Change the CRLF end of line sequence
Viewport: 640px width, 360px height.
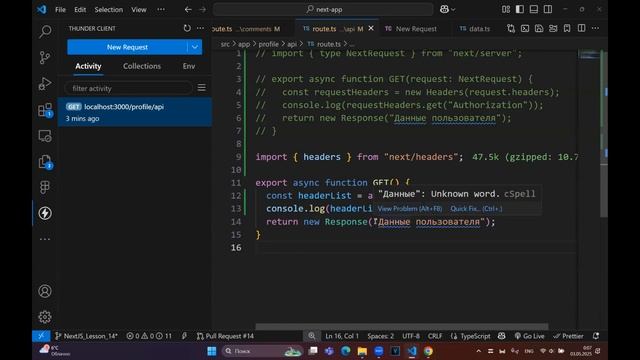[435, 336]
